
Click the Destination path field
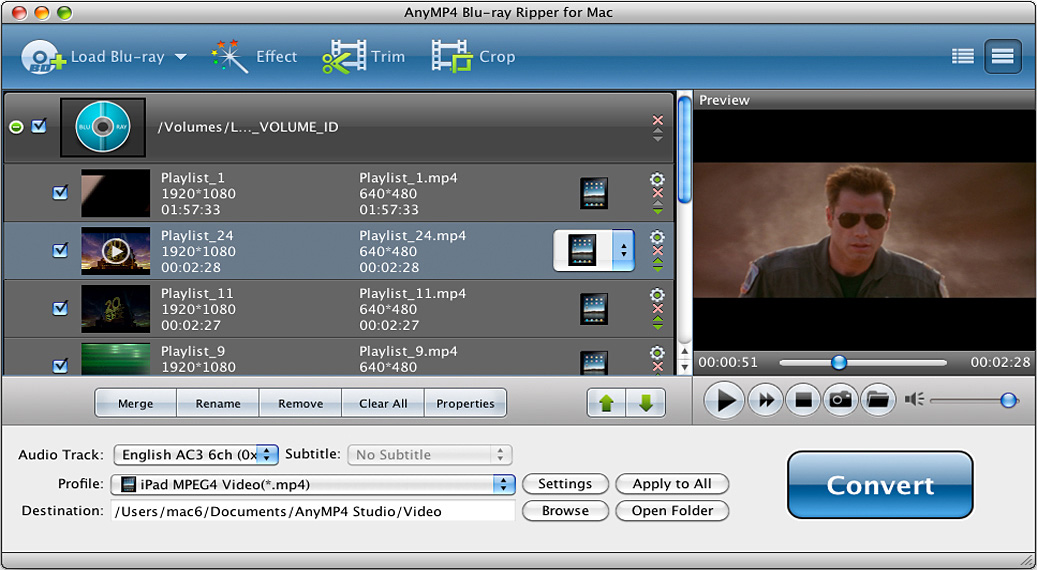[313, 511]
